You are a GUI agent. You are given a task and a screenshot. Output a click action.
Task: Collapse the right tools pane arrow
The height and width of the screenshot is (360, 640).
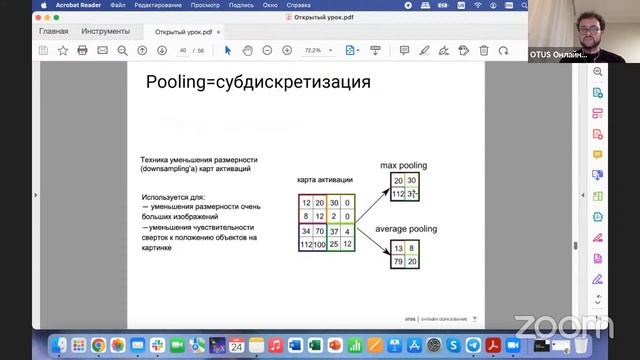tap(583, 196)
